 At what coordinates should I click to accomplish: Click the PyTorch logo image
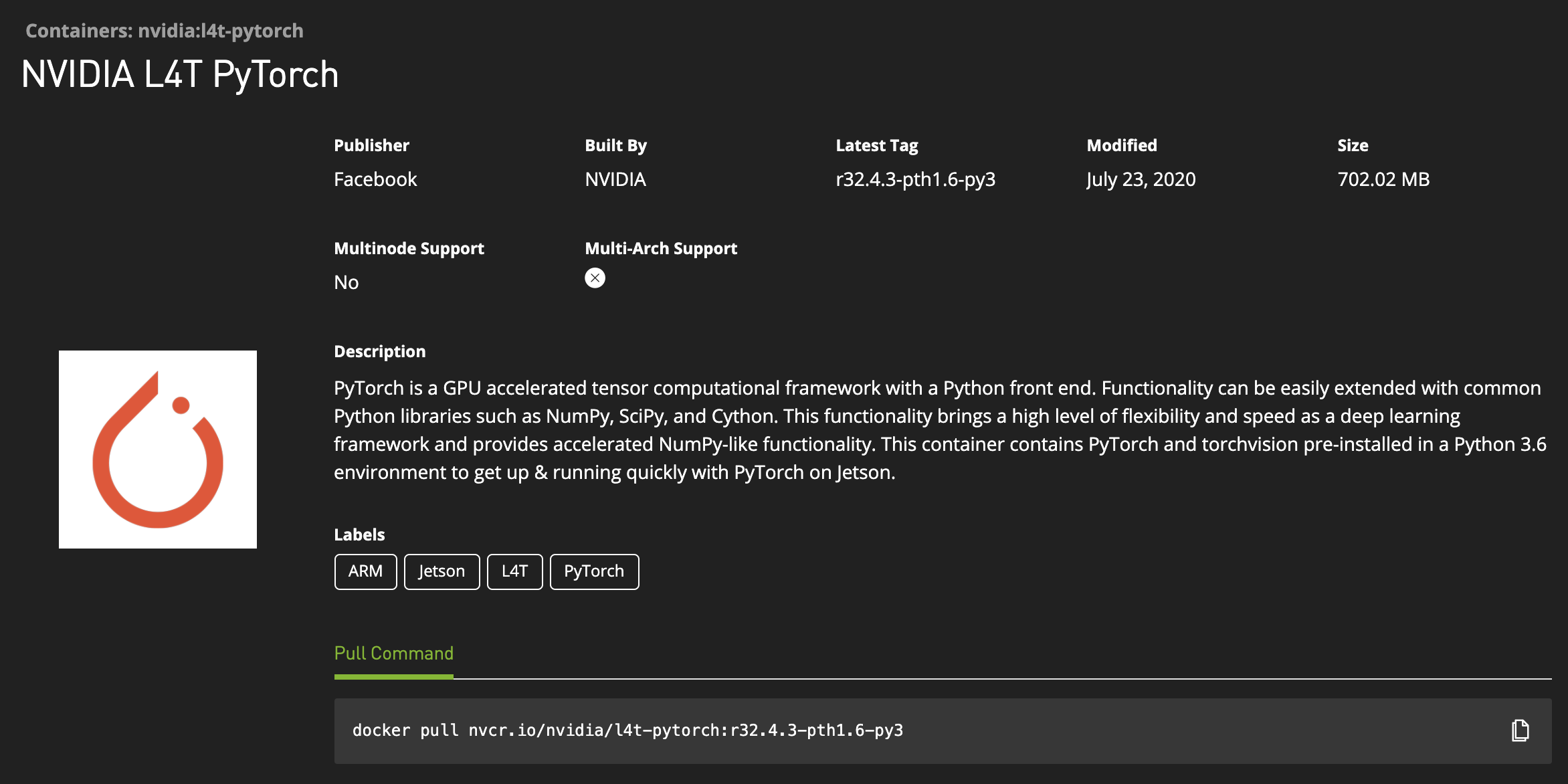tap(158, 450)
